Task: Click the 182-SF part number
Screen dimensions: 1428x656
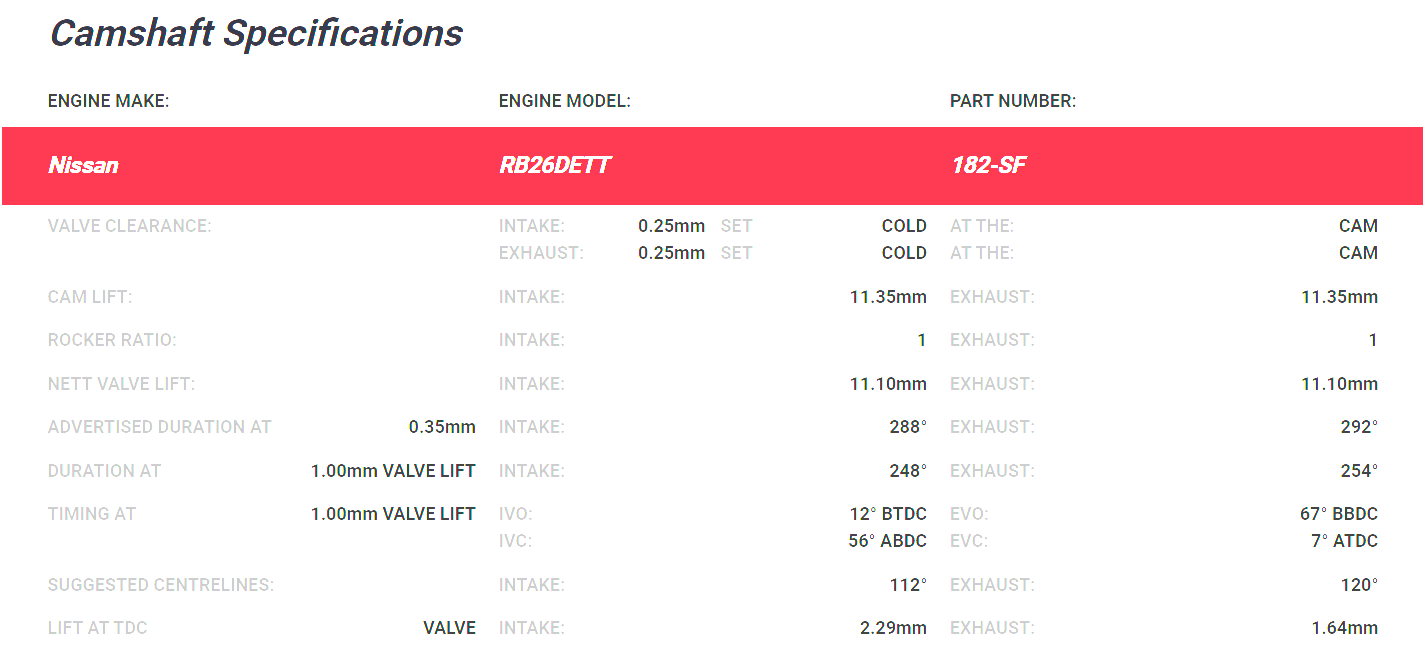Action: pos(988,166)
